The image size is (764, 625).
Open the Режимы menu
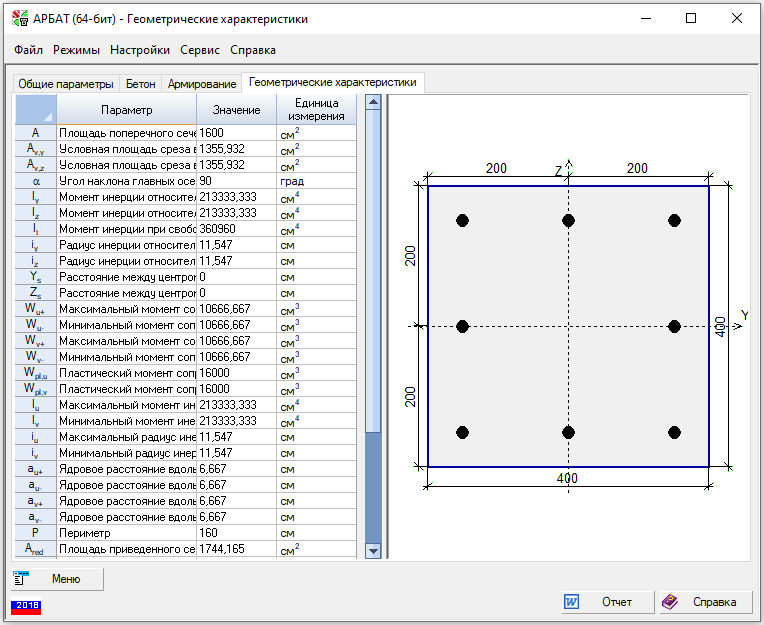pyautogui.click(x=76, y=50)
